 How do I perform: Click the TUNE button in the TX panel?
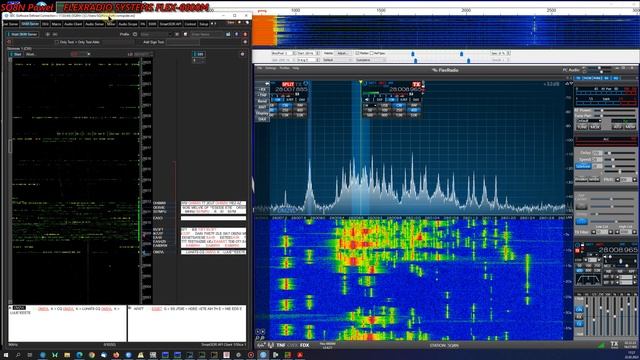tap(582, 127)
